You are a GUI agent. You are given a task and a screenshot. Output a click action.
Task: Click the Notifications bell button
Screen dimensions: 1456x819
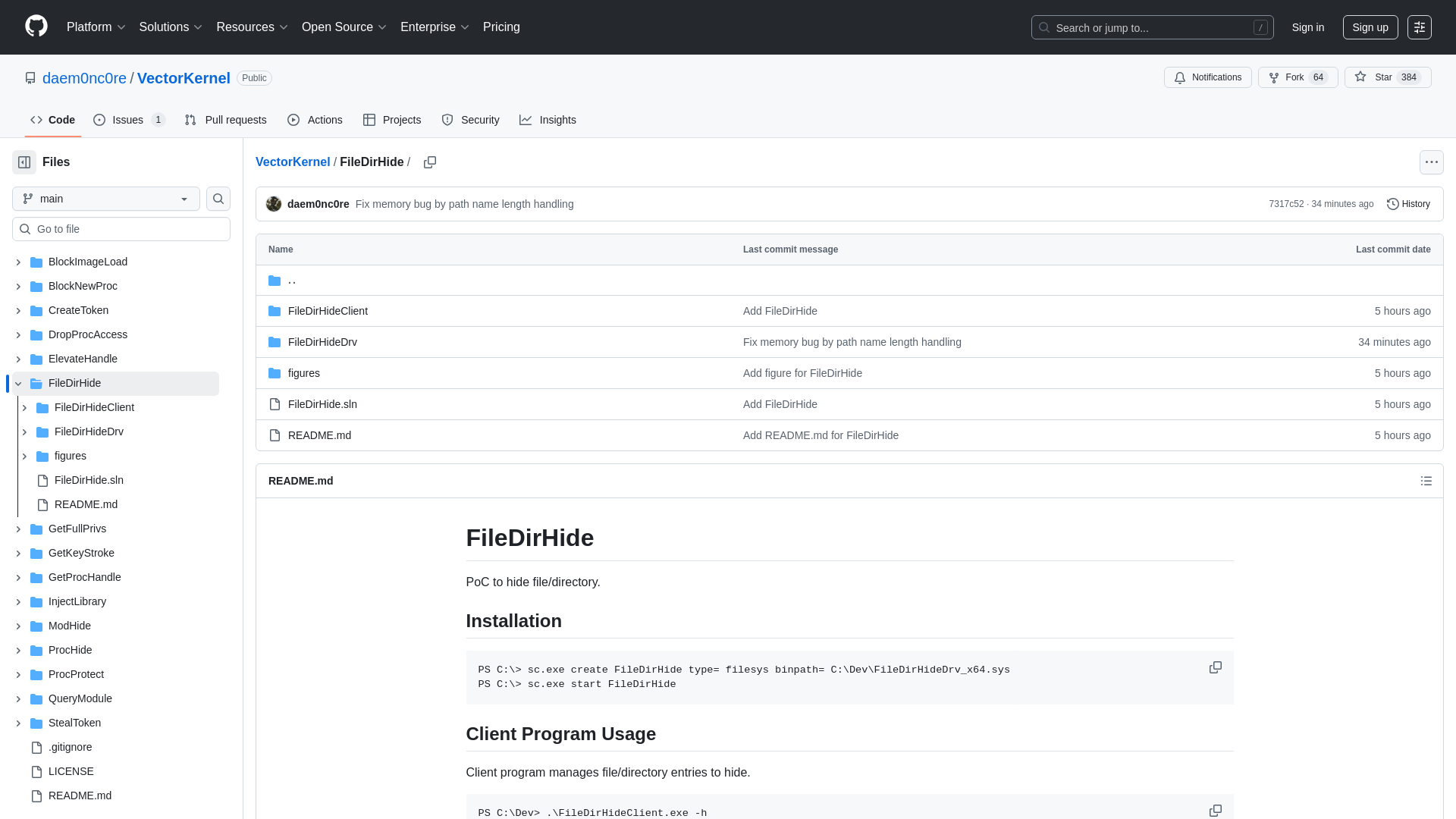1207,77
